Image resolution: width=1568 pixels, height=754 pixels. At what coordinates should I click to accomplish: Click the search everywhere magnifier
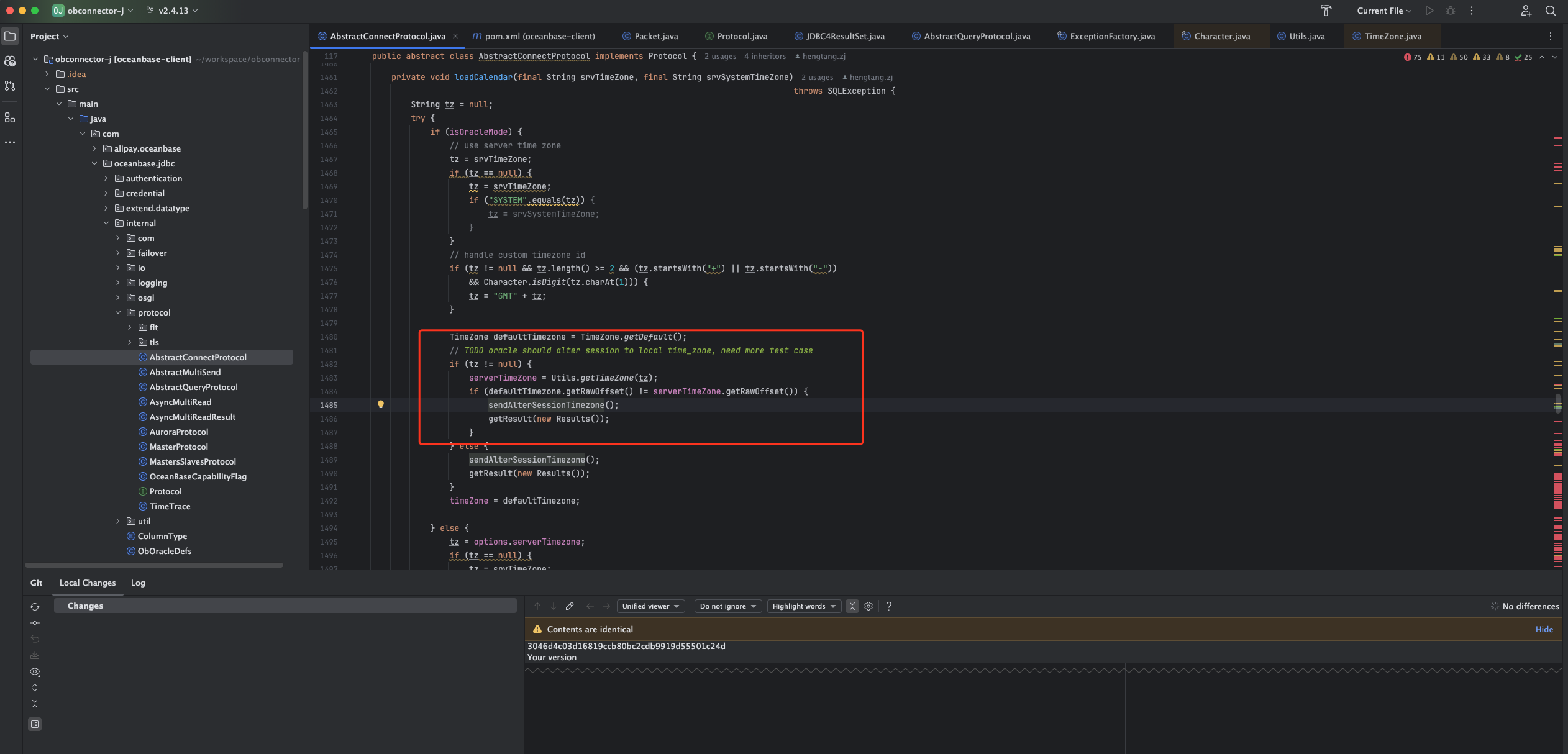(1551, 11)
